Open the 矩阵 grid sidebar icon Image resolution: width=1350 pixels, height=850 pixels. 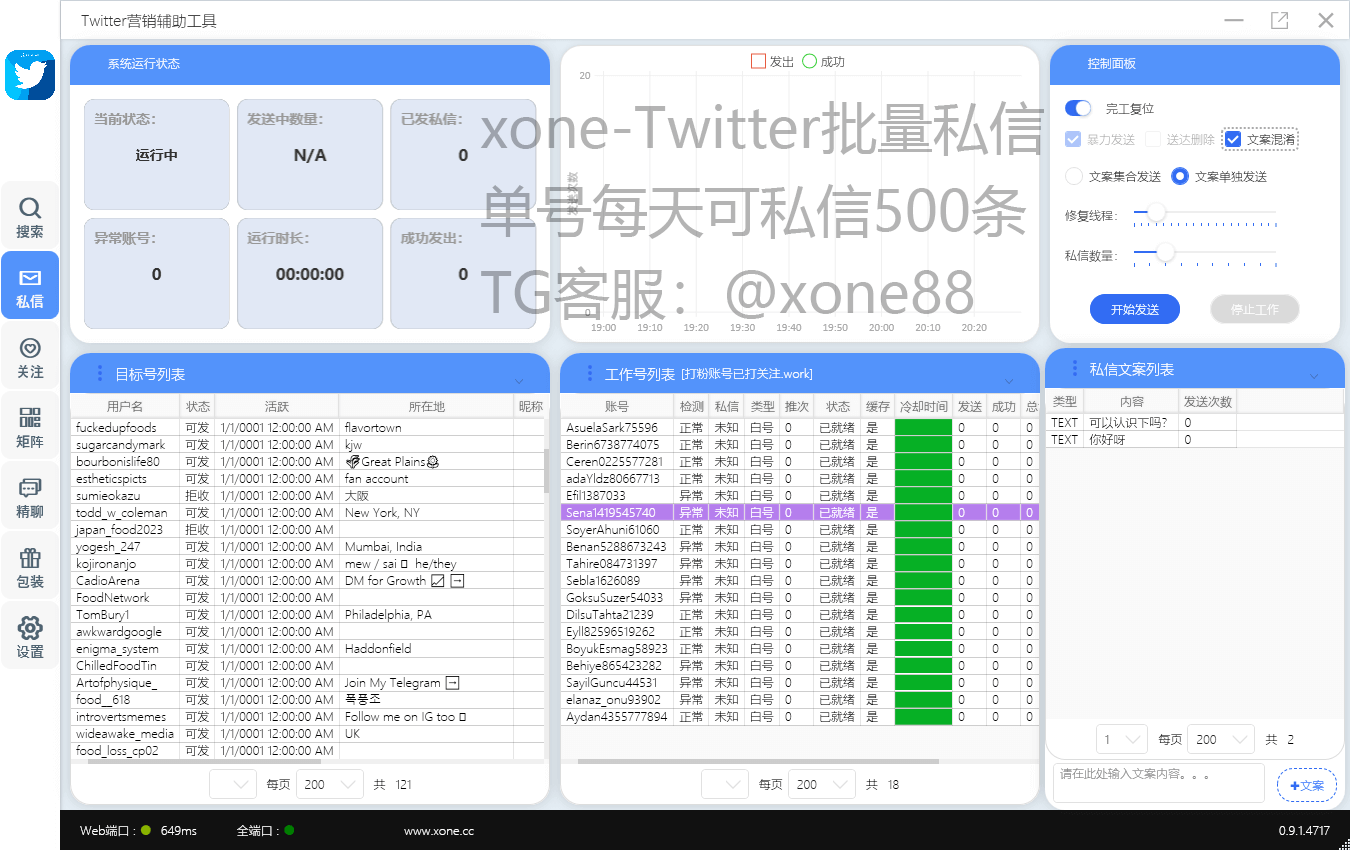pyautogui.click(x=30, y=426)
